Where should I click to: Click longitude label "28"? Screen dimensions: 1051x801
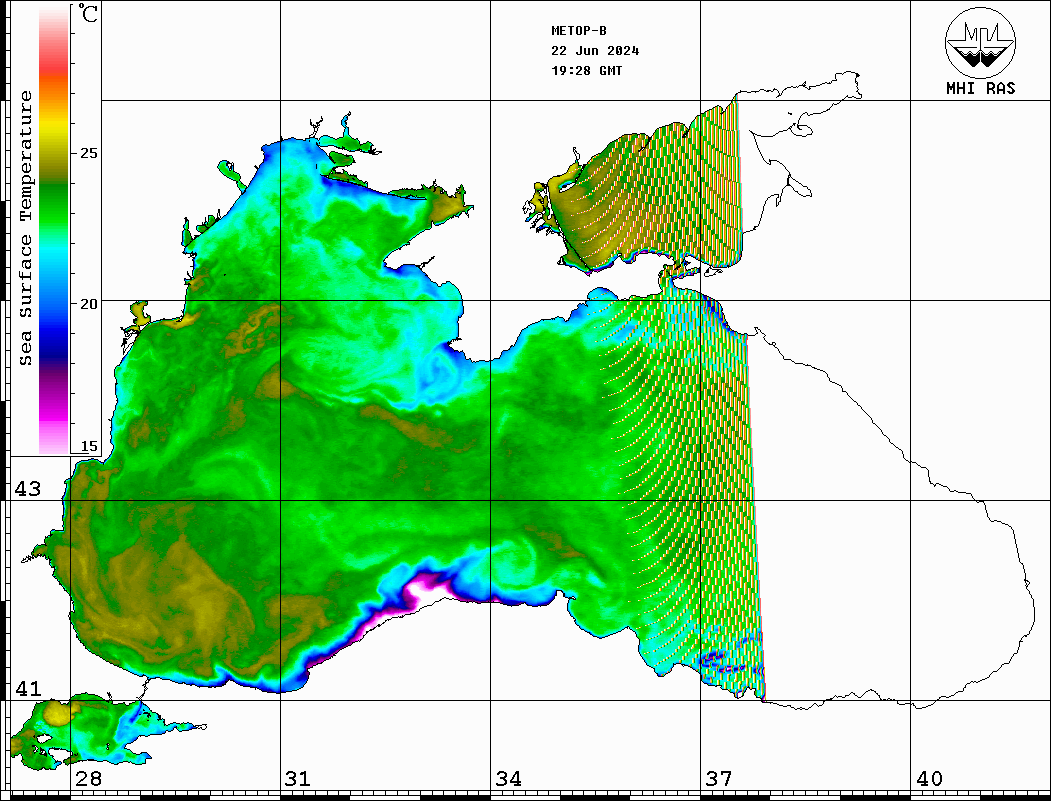88,779
